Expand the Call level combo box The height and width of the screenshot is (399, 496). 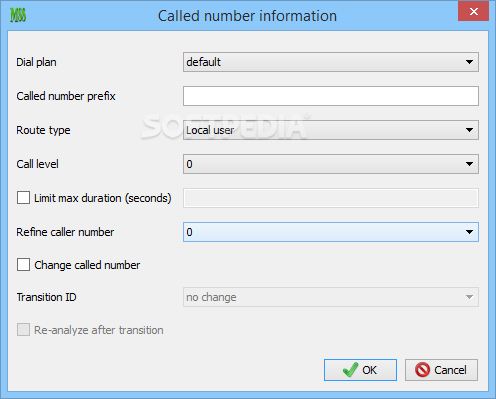[x=331, y=164]
